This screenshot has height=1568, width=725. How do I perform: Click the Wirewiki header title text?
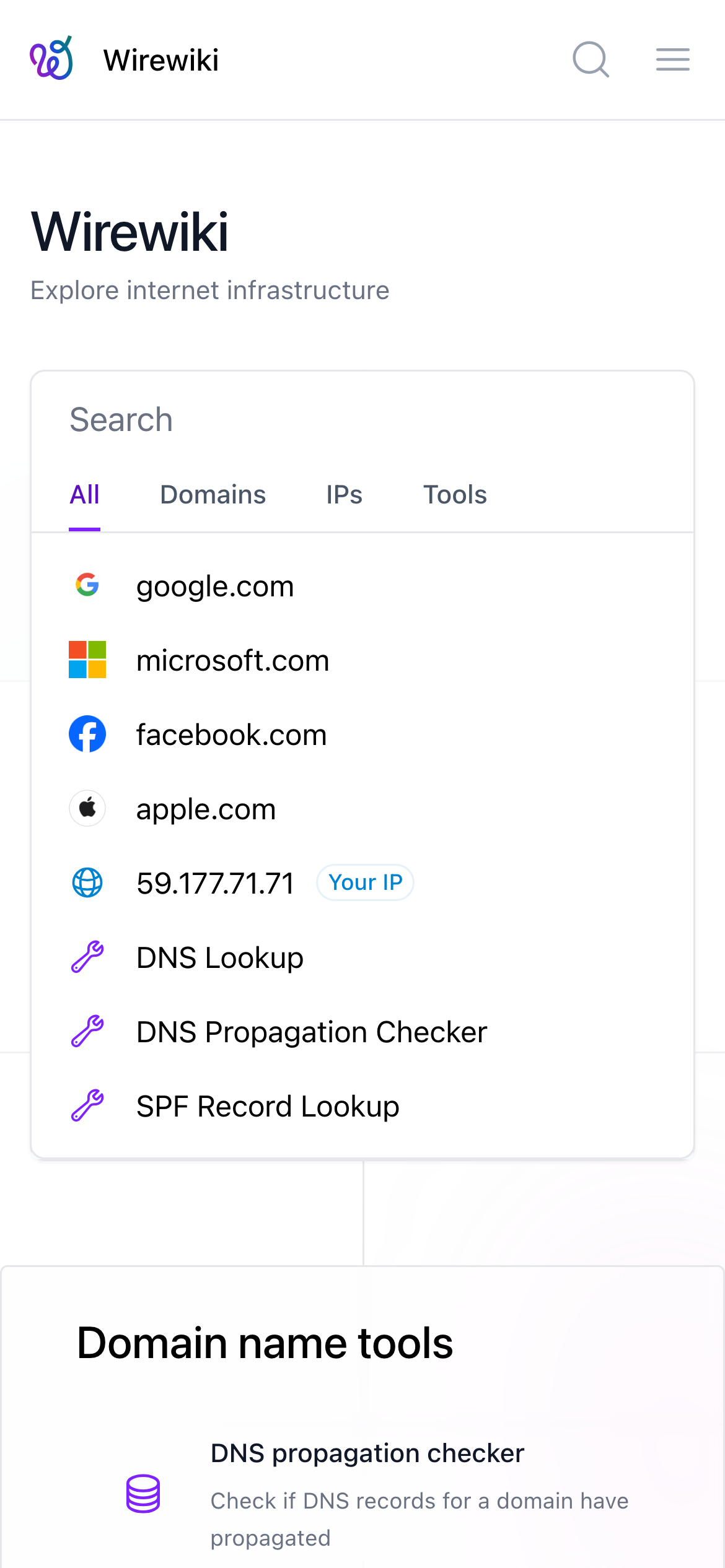(161, 60)
